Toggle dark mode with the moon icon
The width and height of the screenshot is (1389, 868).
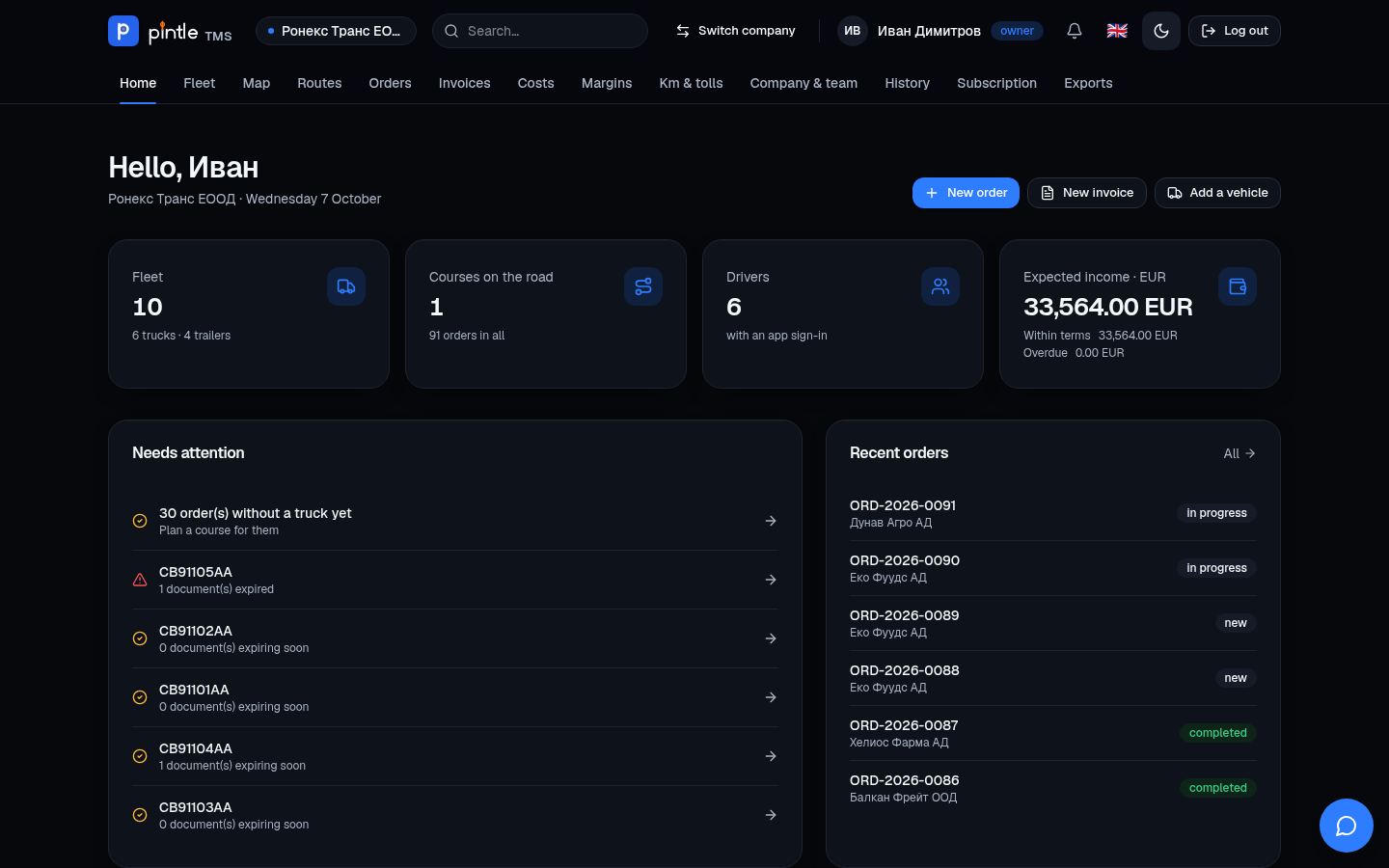[1161, 31]
